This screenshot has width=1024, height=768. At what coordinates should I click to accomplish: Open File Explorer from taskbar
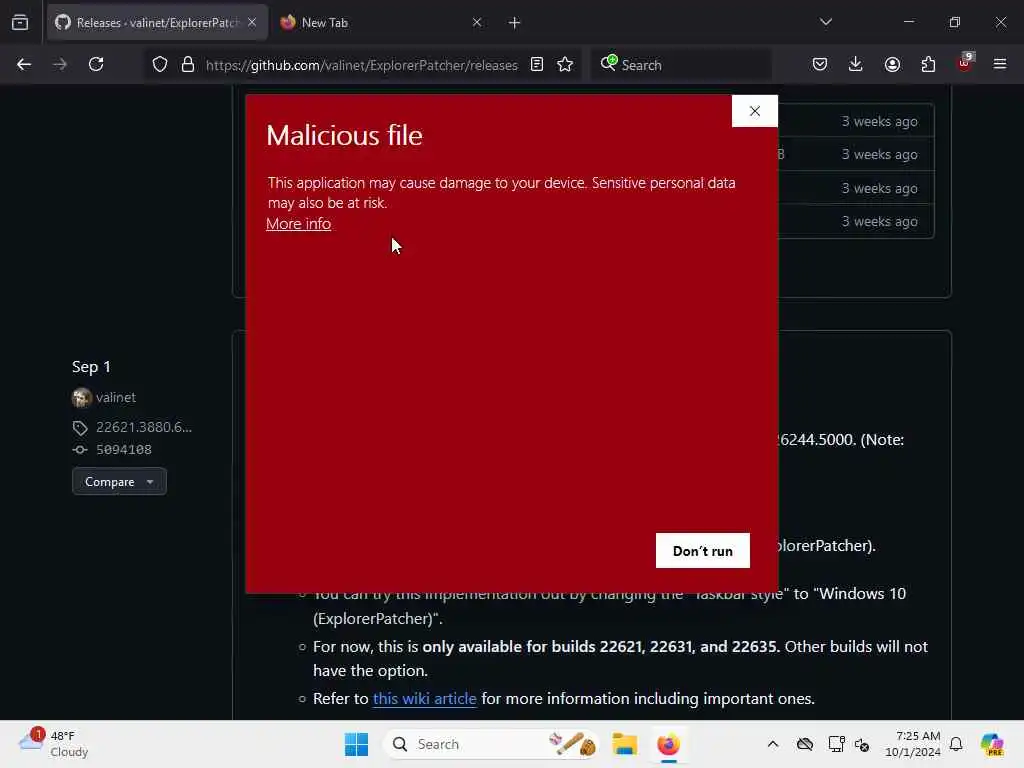[x=624, y=744]
